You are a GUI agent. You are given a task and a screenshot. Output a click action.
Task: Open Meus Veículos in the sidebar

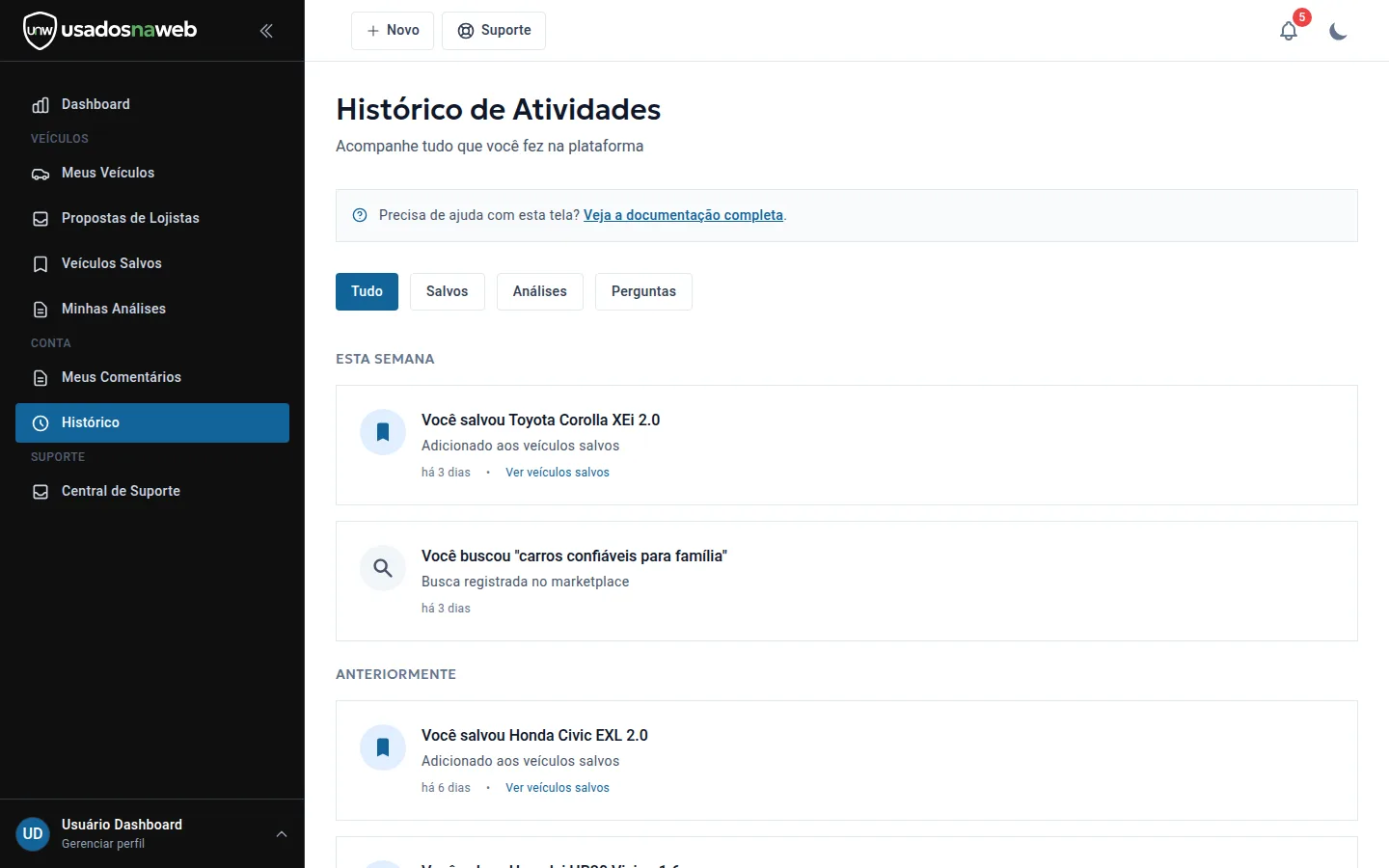152,173
